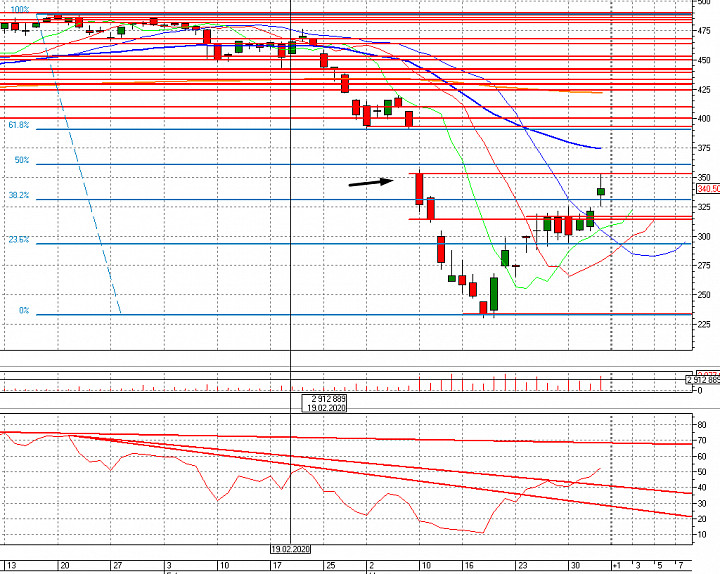Click the 350 price scale value
Image resolution: width=720 pixels, height=574 pixels.
click(703, 177)
